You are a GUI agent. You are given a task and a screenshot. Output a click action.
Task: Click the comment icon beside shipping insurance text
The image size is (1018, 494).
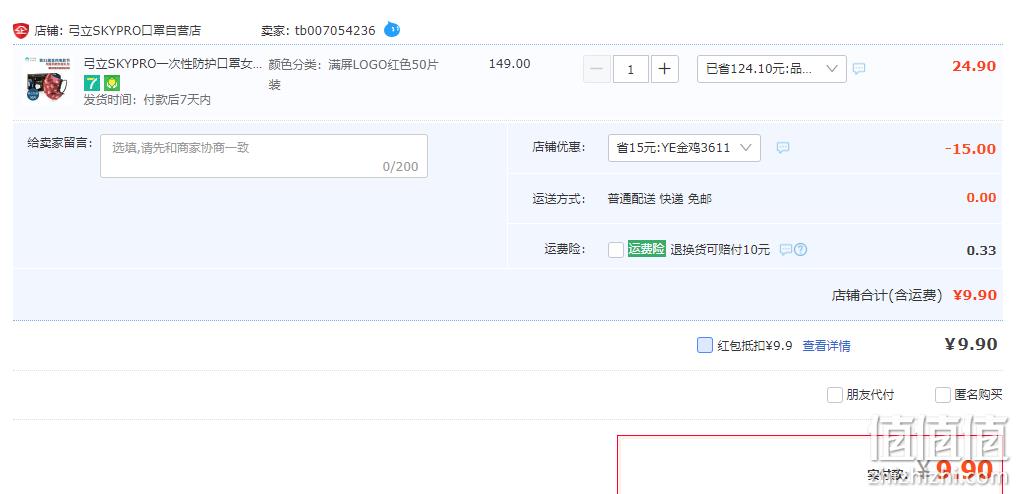click(786, 249)
